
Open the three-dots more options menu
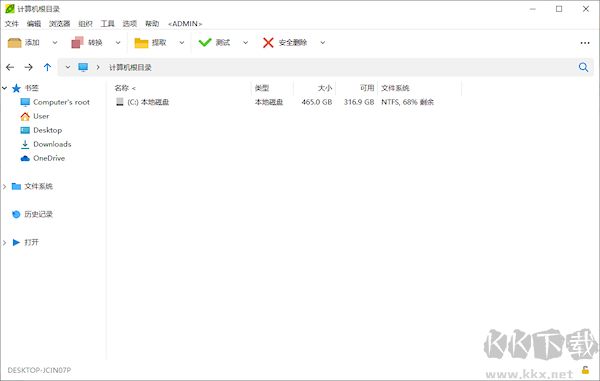(585, 43)
